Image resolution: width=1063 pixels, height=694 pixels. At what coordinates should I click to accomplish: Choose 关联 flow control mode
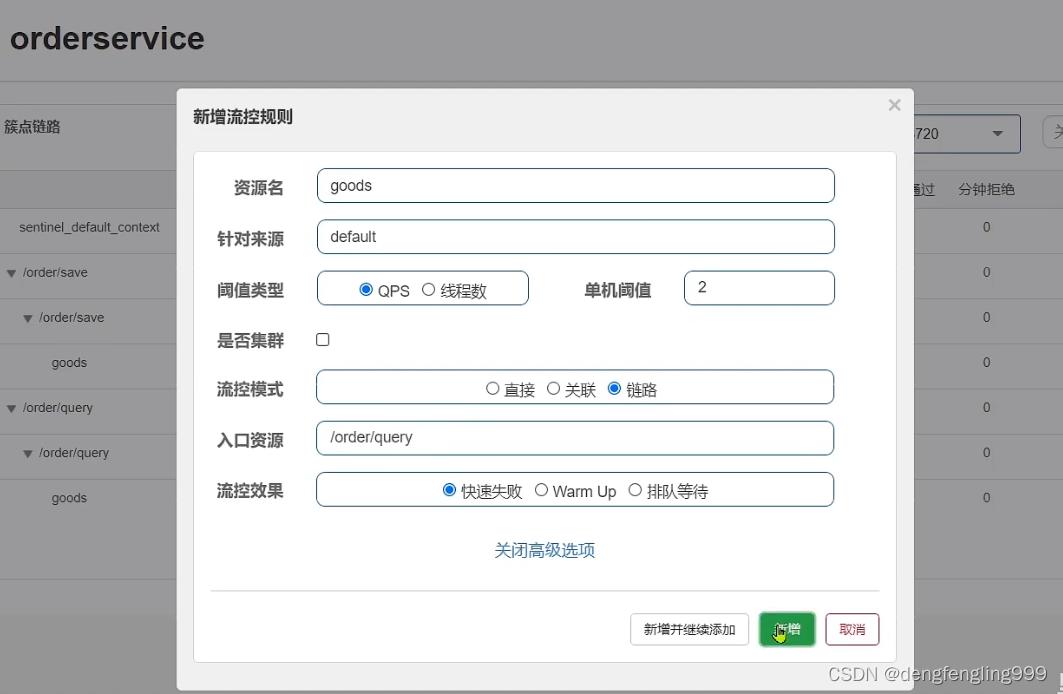553,389
